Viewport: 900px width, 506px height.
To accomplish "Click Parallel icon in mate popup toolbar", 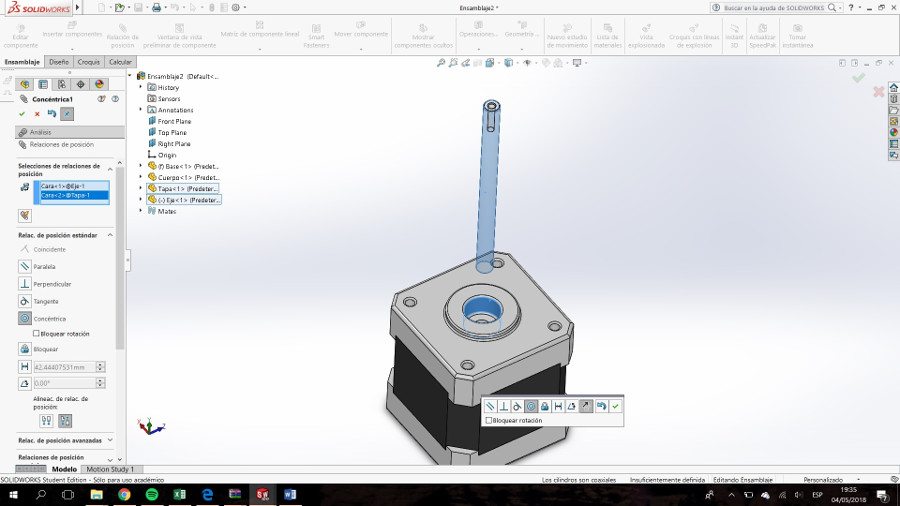I will coord(490,406).
